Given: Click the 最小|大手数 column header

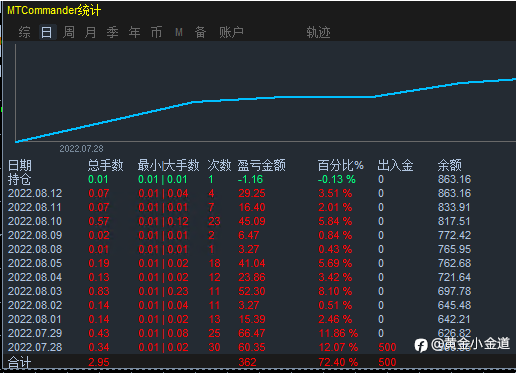Looking at the screenshot, I should point(169,165).
